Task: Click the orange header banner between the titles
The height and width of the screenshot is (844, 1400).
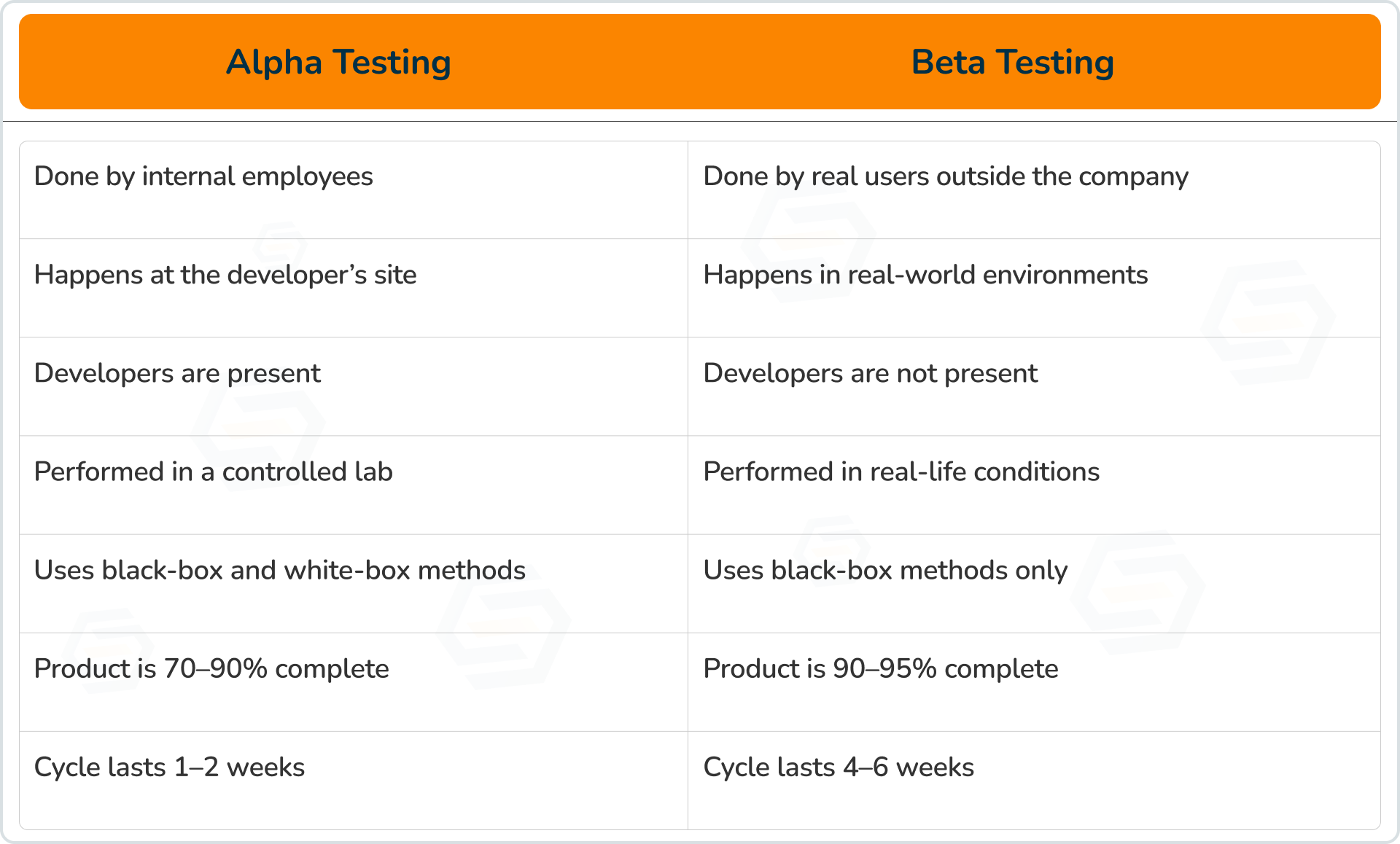Action: click(x=678, y=62)
